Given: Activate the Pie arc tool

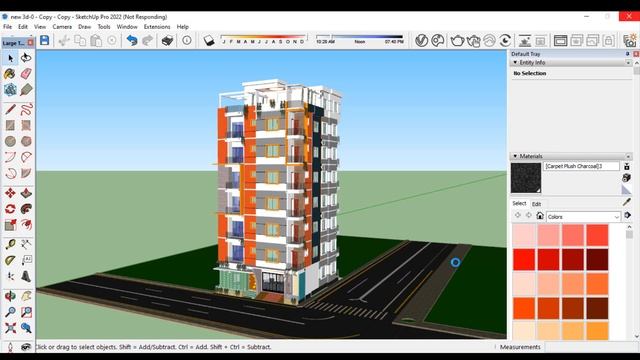Looking at the screenshot, I should tap(26, 173).
